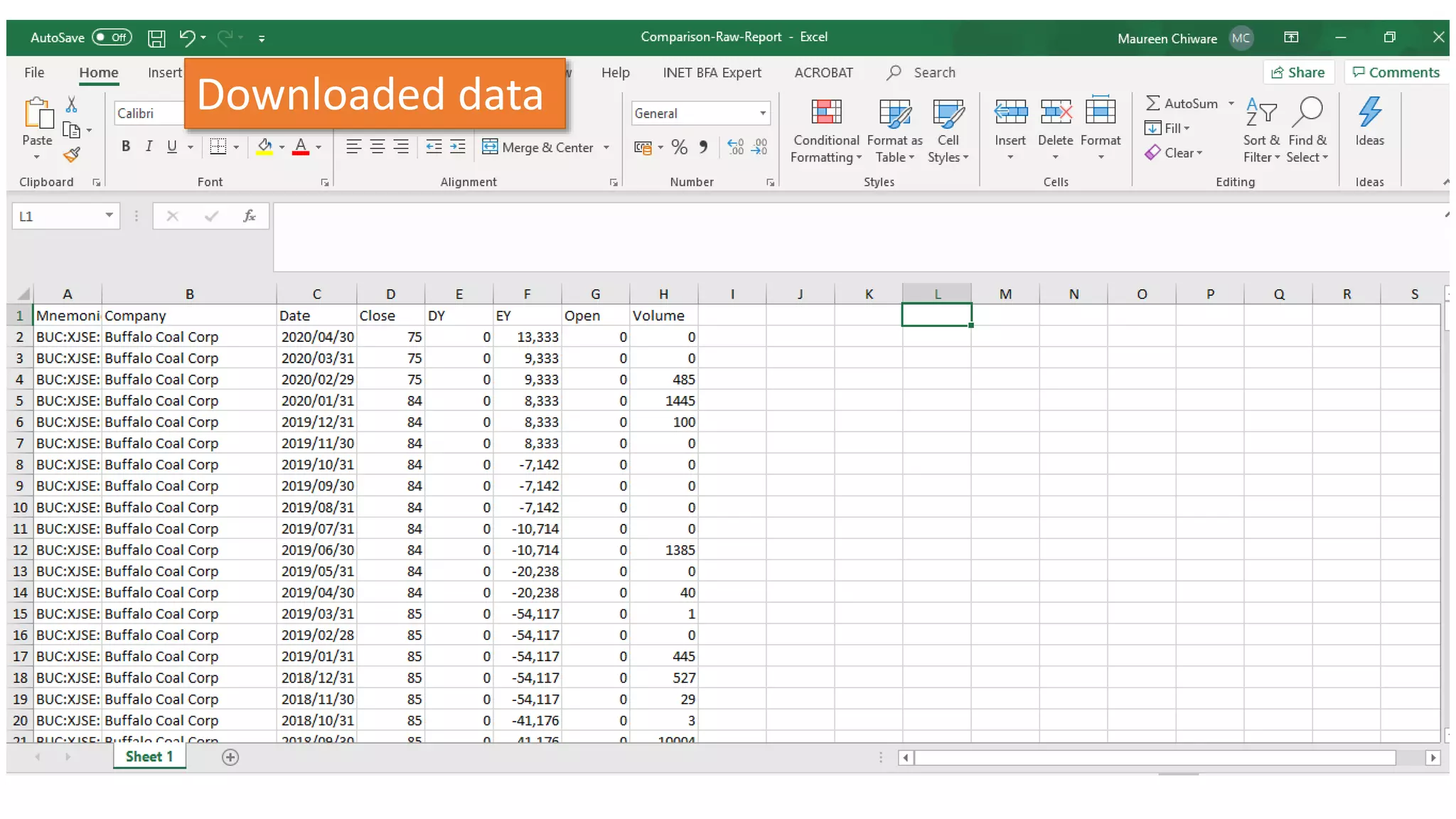The height and width of the screenshot is (819, 1456).
Task: Click the Format Painter brush icon
Action: pos(72,154)
